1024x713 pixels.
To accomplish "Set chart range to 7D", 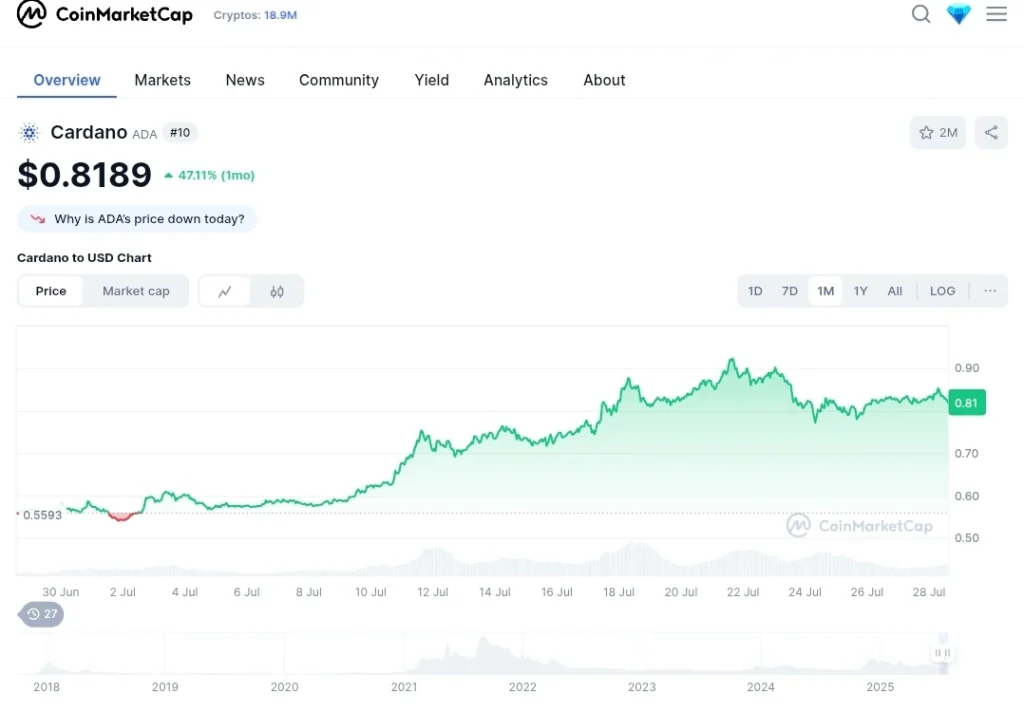I will coord(790,291).
